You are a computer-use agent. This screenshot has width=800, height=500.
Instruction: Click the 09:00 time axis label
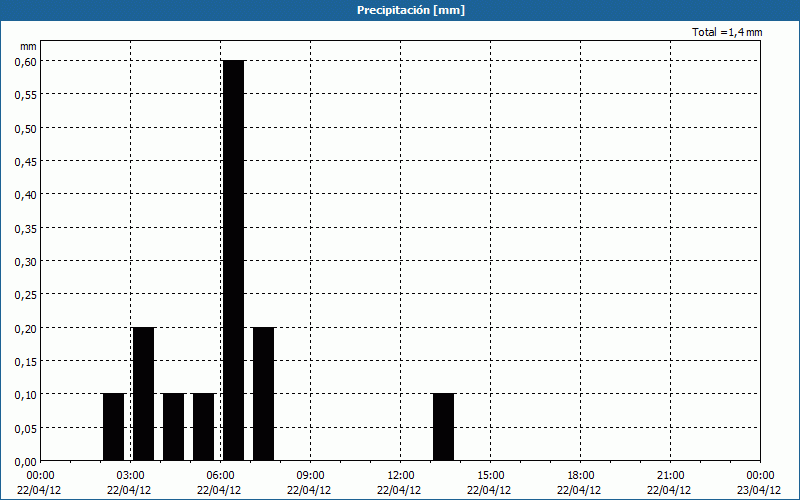tap(310, 476)
